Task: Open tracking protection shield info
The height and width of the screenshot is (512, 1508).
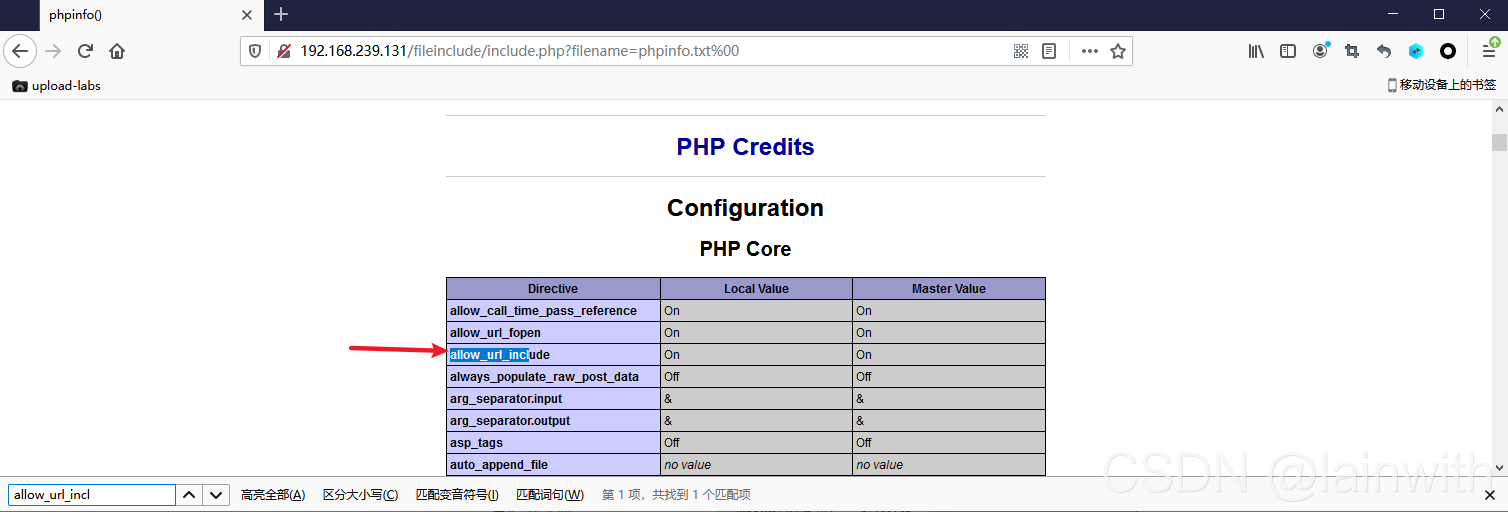Action: point(255,51)
